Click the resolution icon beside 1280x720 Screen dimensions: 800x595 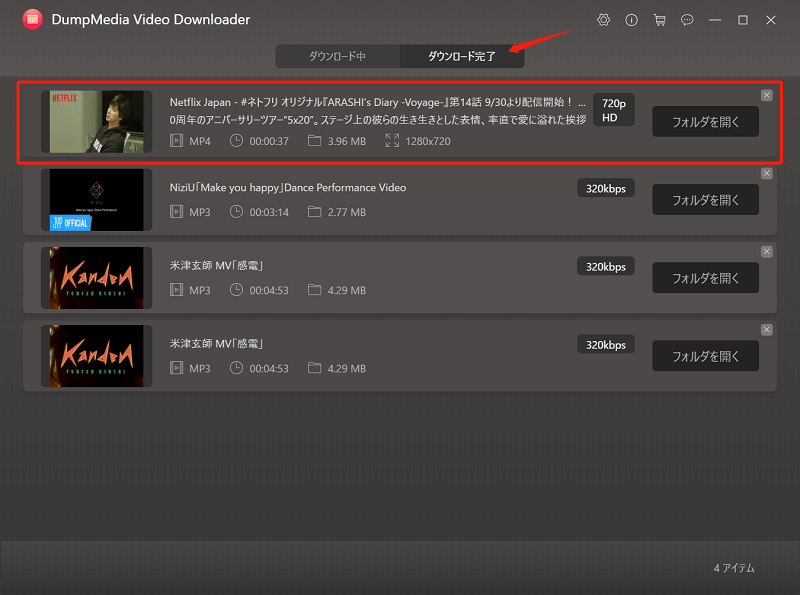tap(392, 140)
